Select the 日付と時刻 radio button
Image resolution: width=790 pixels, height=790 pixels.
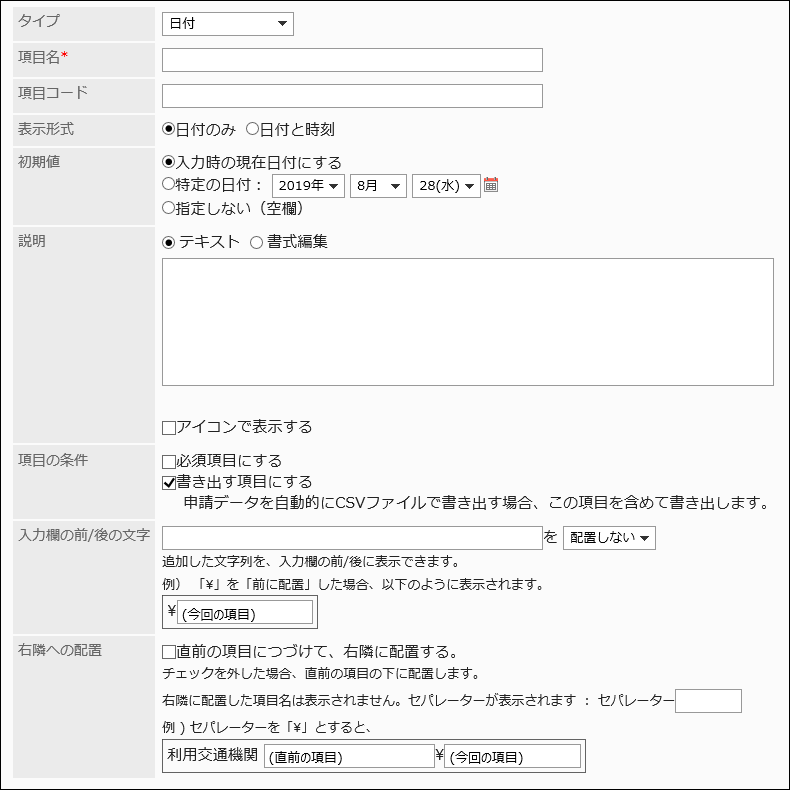(x=252, y=129)
